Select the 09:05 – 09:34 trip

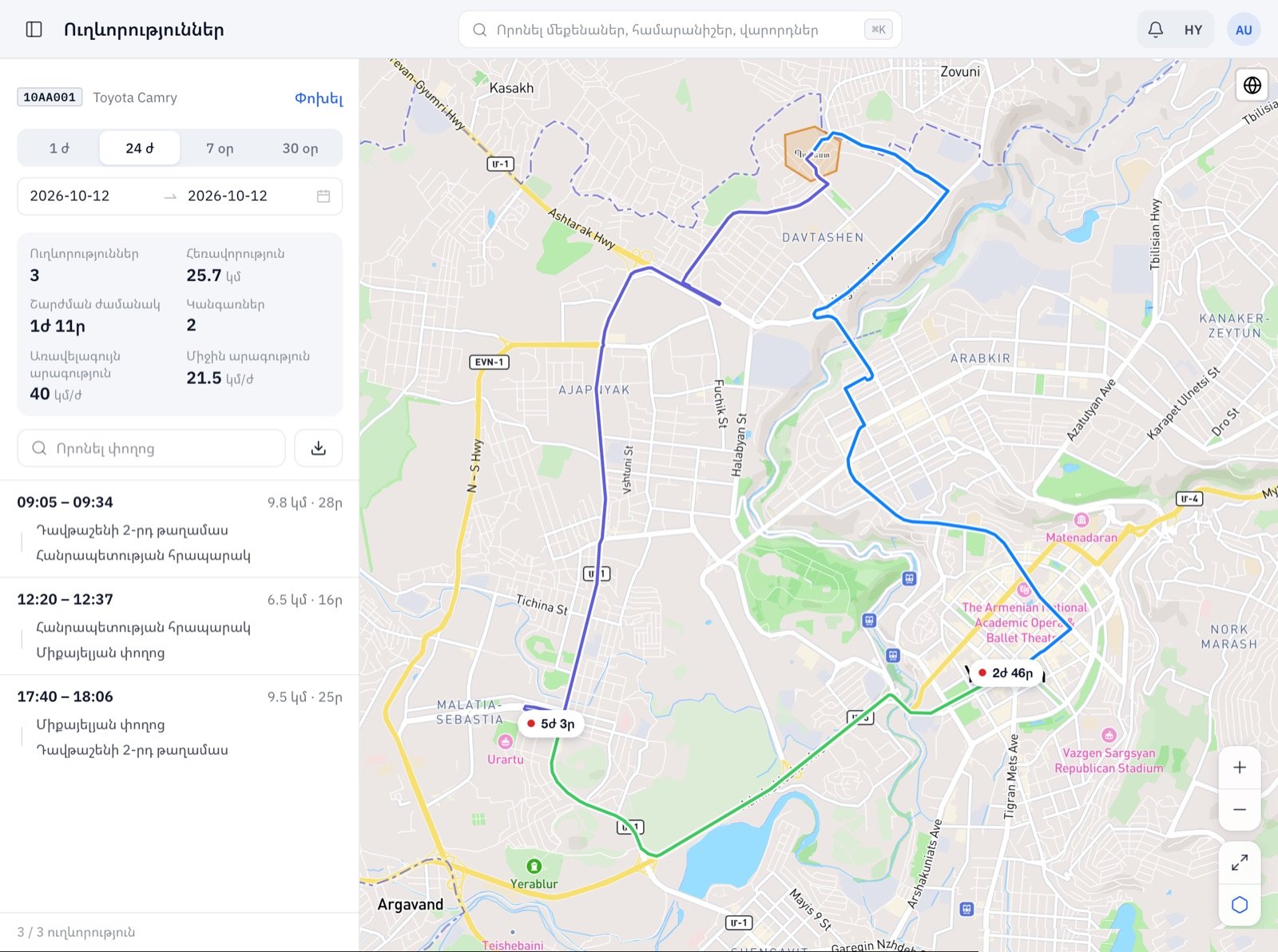coord(180,529)
